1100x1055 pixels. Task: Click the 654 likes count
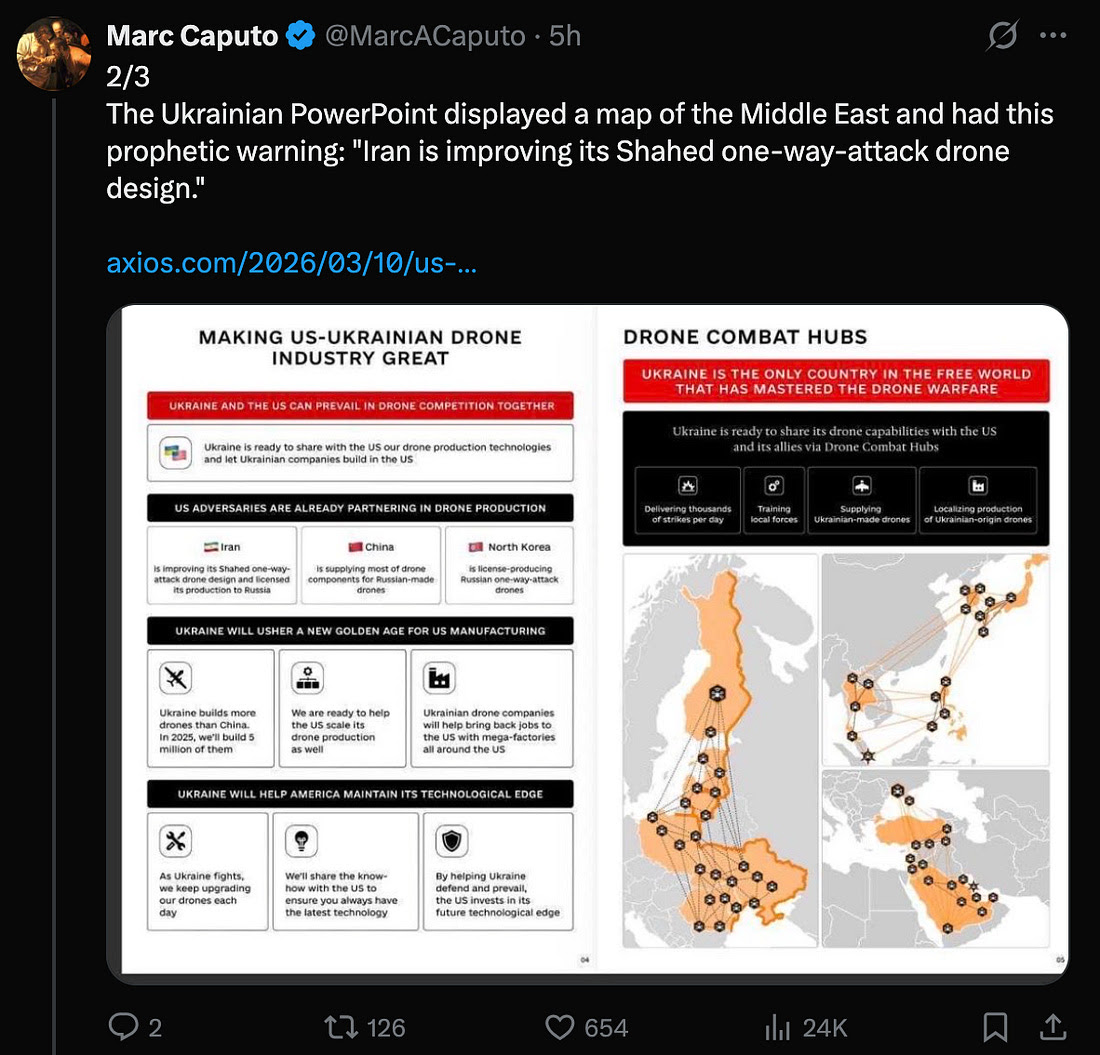607,1027
